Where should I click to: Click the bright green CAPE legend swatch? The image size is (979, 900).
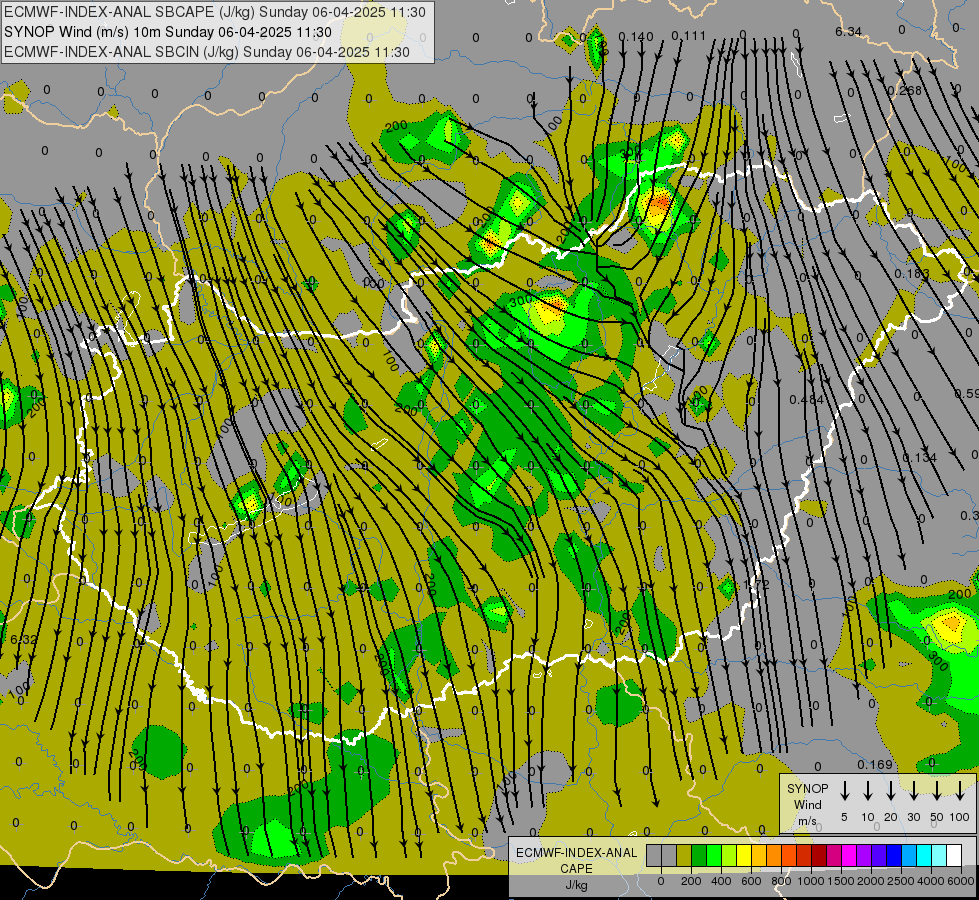point(714,856)
